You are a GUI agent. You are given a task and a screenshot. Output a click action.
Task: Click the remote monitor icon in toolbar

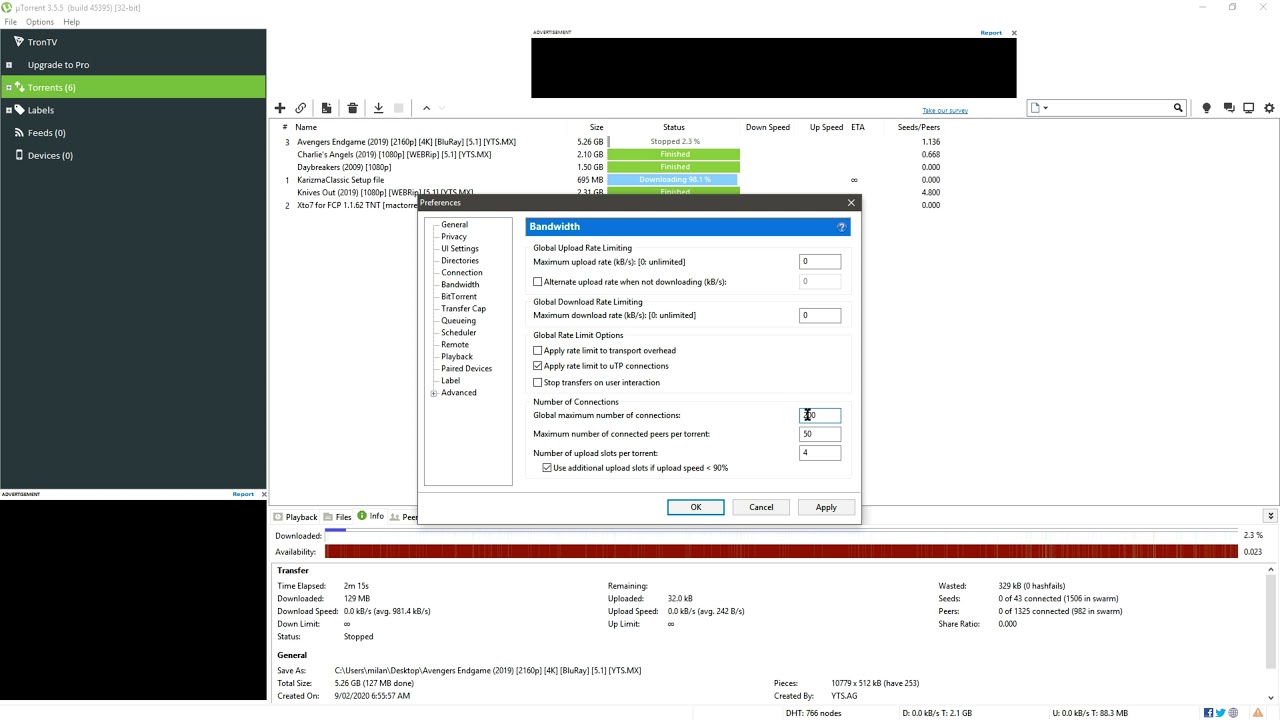1249,108
